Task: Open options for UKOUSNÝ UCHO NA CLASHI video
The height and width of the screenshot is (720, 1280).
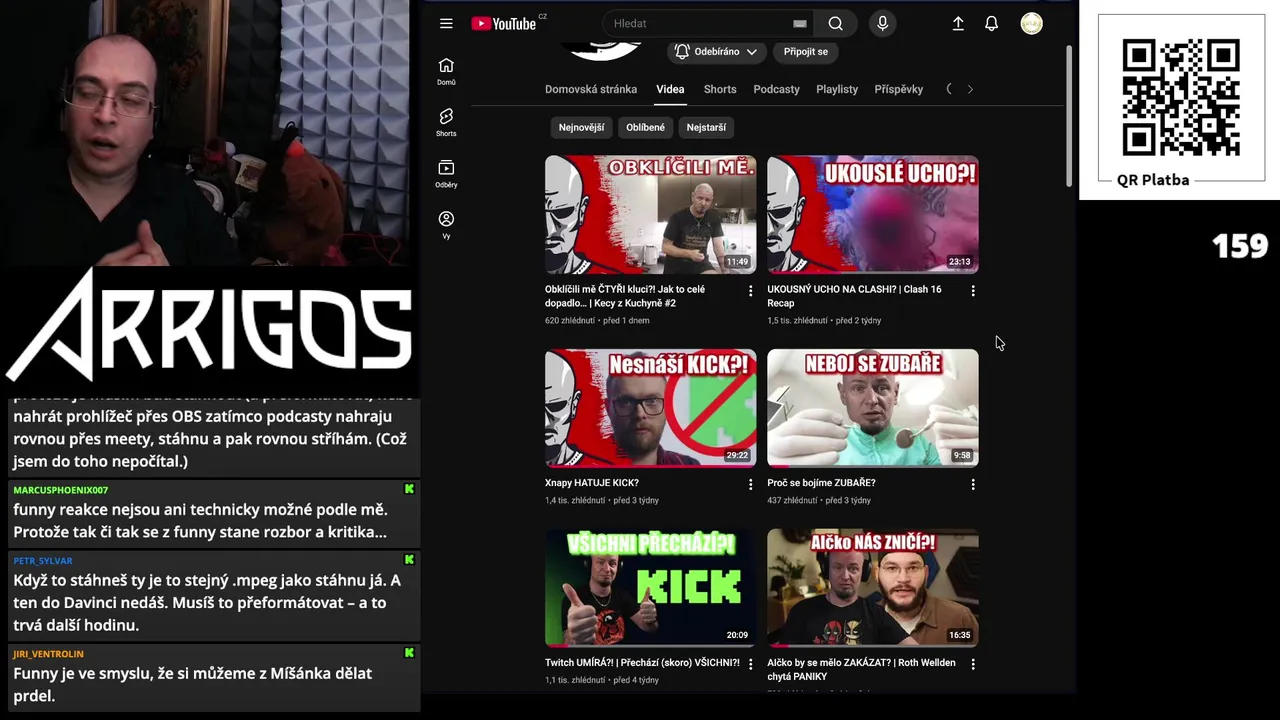Action: coord(973,291)
